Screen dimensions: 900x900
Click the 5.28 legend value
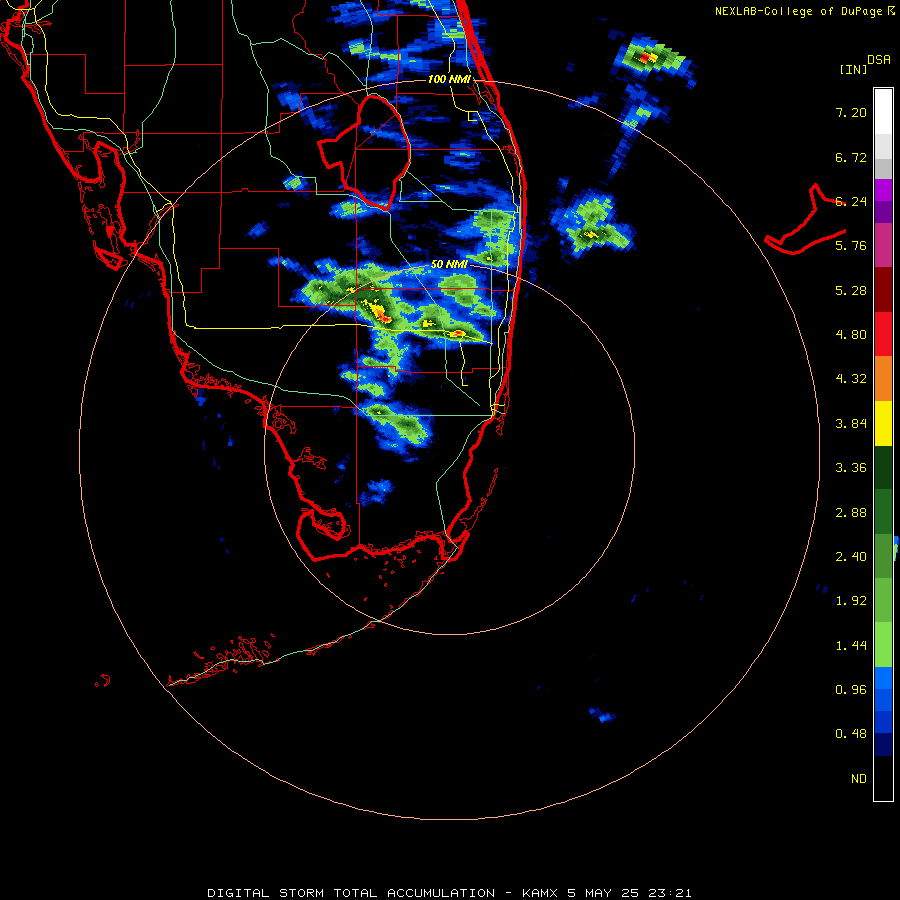pos(851,290)
